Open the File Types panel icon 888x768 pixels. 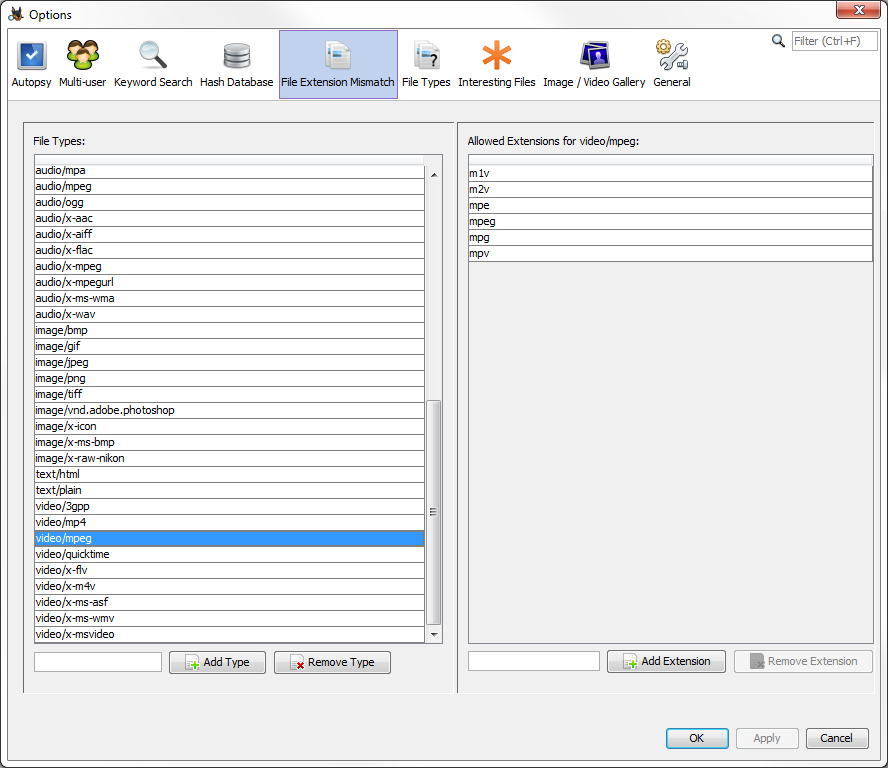[x=426, y=60]
